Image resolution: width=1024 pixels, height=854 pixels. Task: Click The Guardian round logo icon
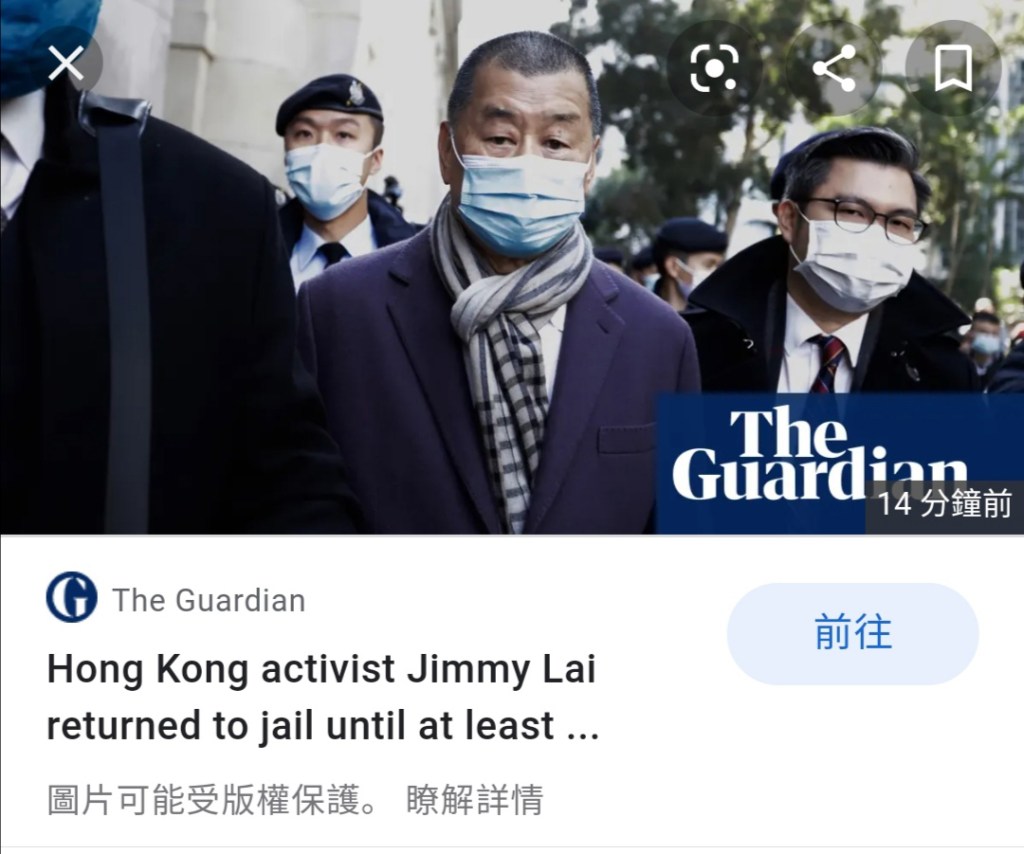[x=72, y=597]
